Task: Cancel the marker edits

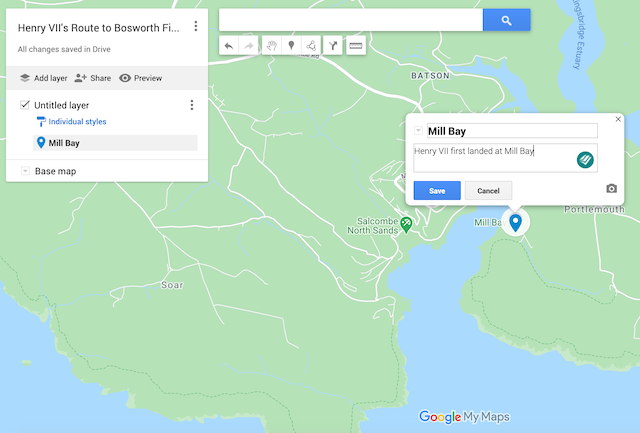Action: click(489, 191)
